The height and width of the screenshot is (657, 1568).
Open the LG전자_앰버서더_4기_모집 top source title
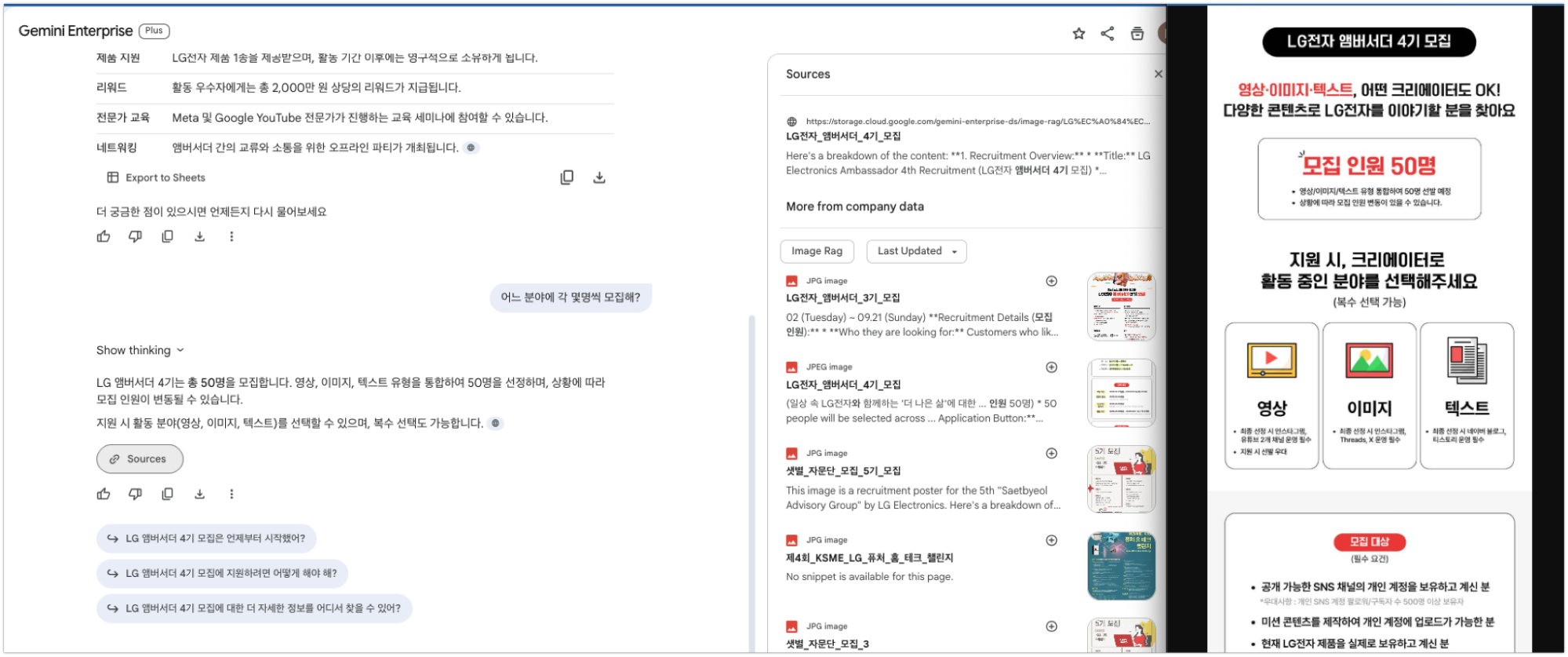point(843,136)
